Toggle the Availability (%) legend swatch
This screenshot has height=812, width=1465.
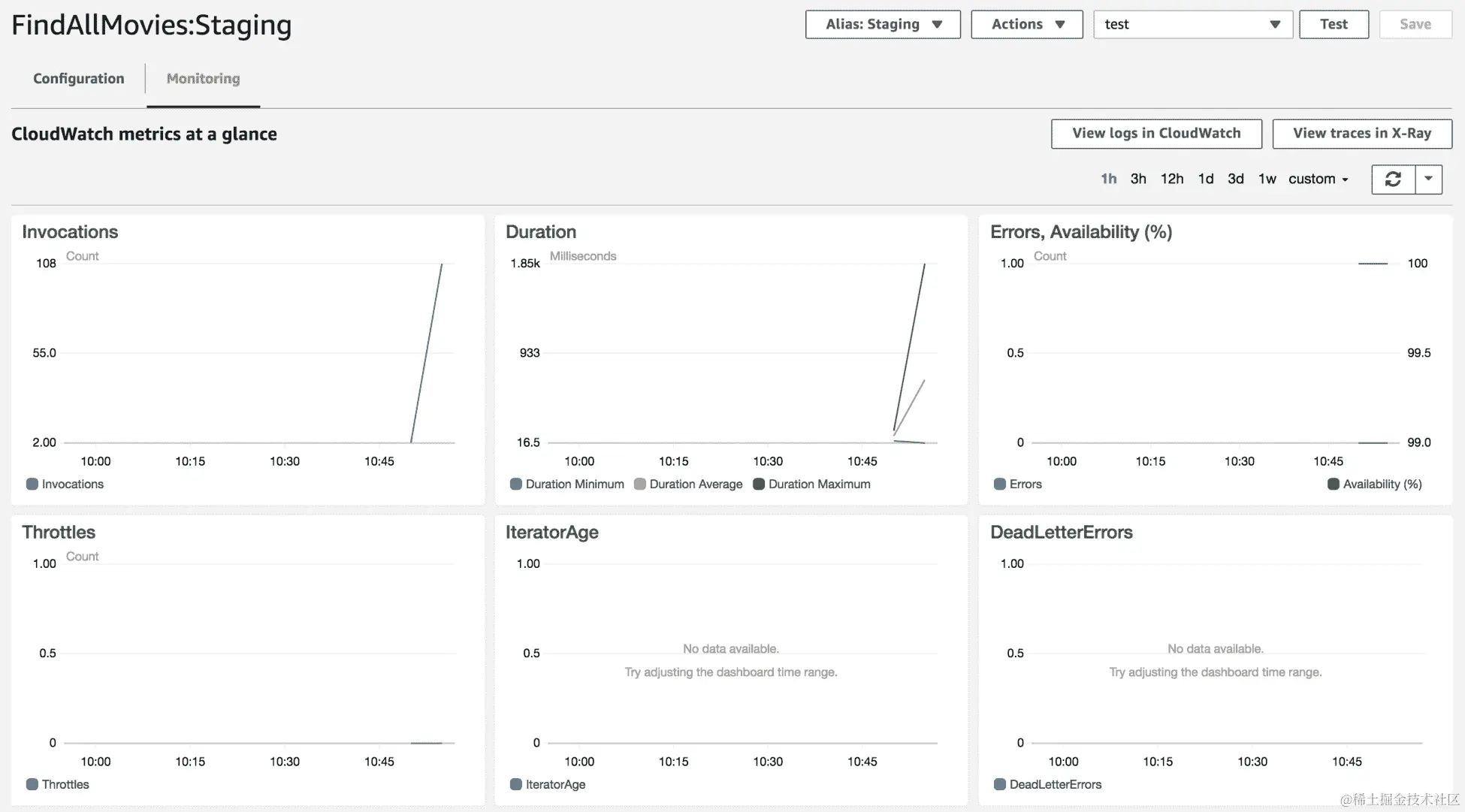(x=1334, y=484)
